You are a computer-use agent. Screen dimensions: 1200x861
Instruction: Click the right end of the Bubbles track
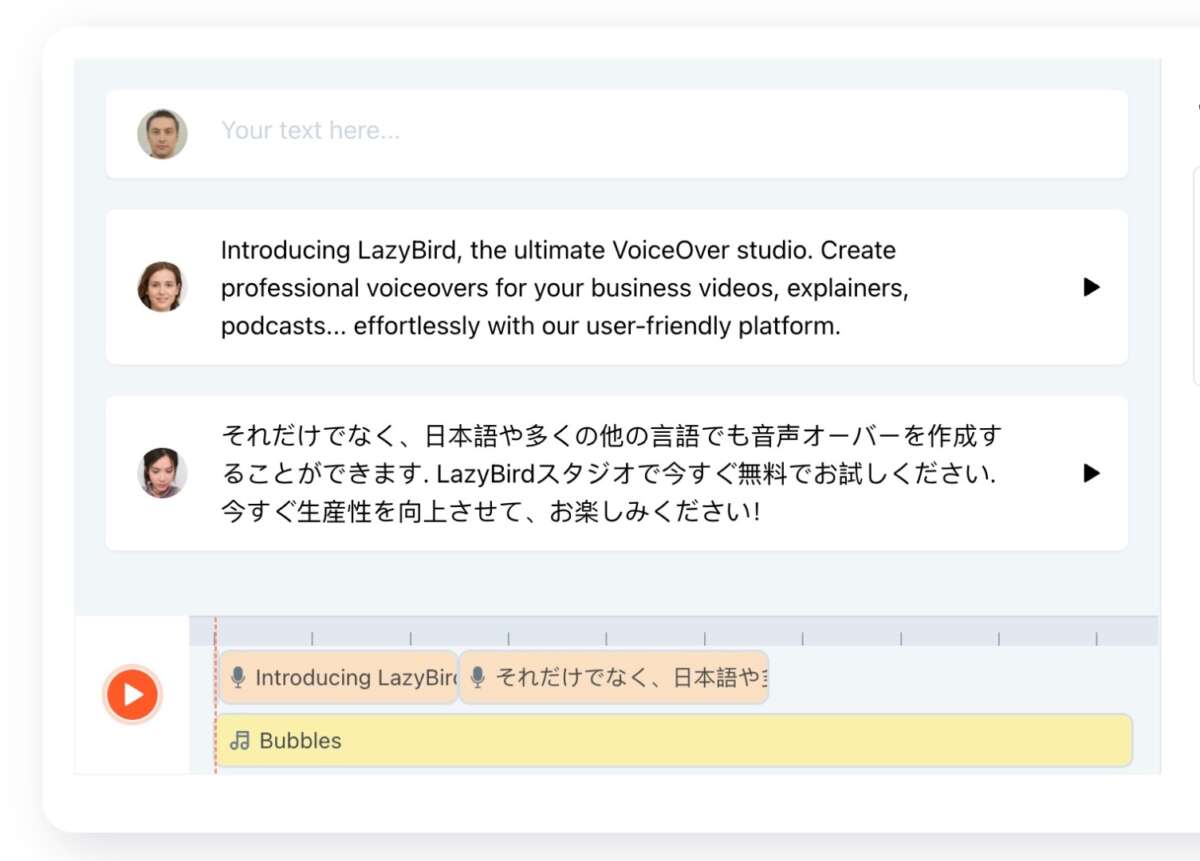coord(1120,741)
